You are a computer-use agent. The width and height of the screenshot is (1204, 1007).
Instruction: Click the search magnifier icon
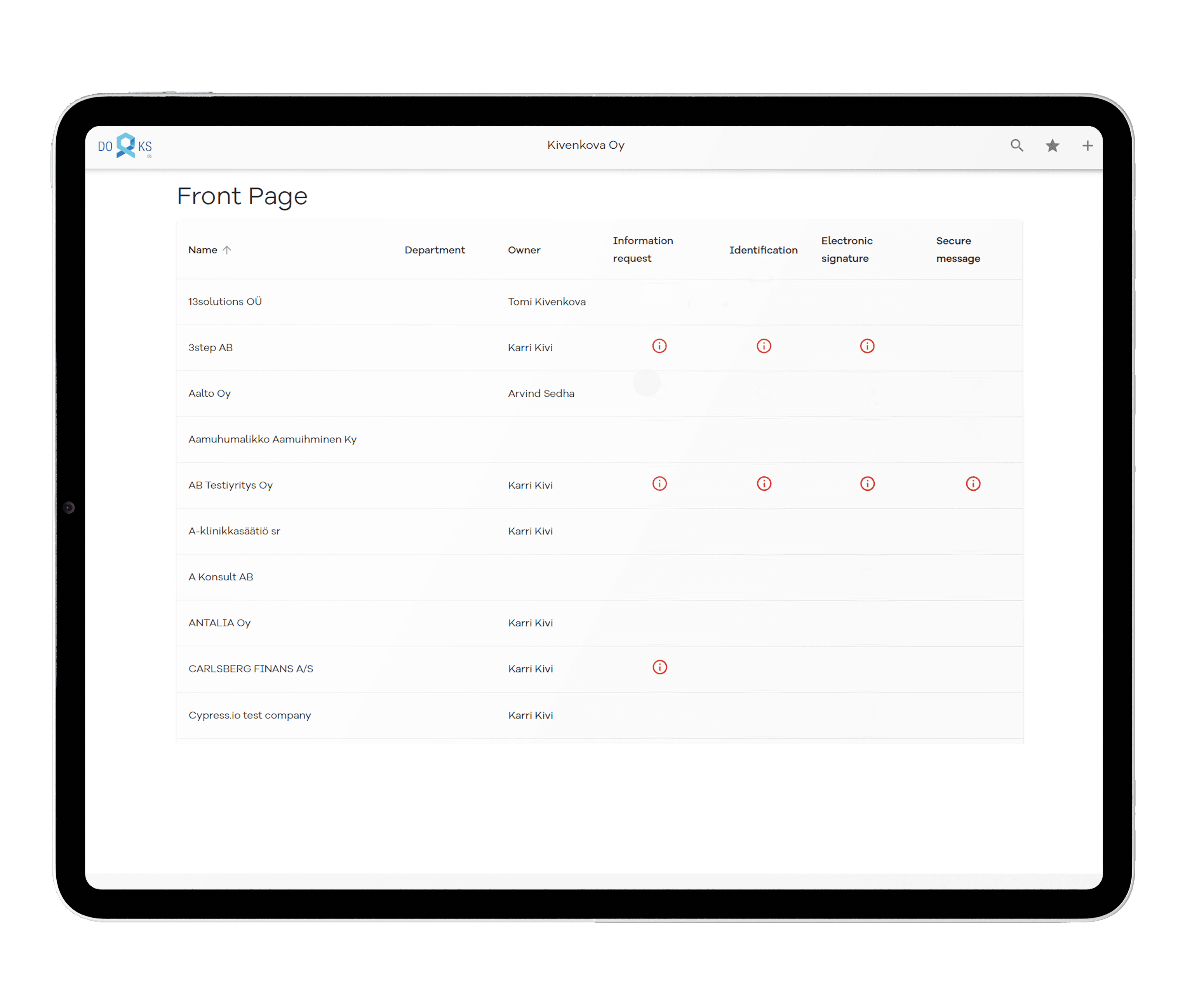click(x=1016, y=146)
